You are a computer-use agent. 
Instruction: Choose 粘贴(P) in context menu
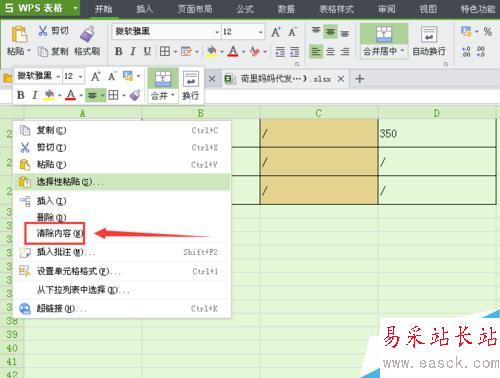(122, 165)
